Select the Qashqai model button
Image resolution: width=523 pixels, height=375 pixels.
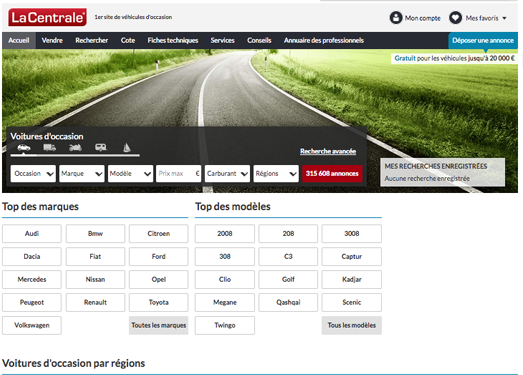288,303
